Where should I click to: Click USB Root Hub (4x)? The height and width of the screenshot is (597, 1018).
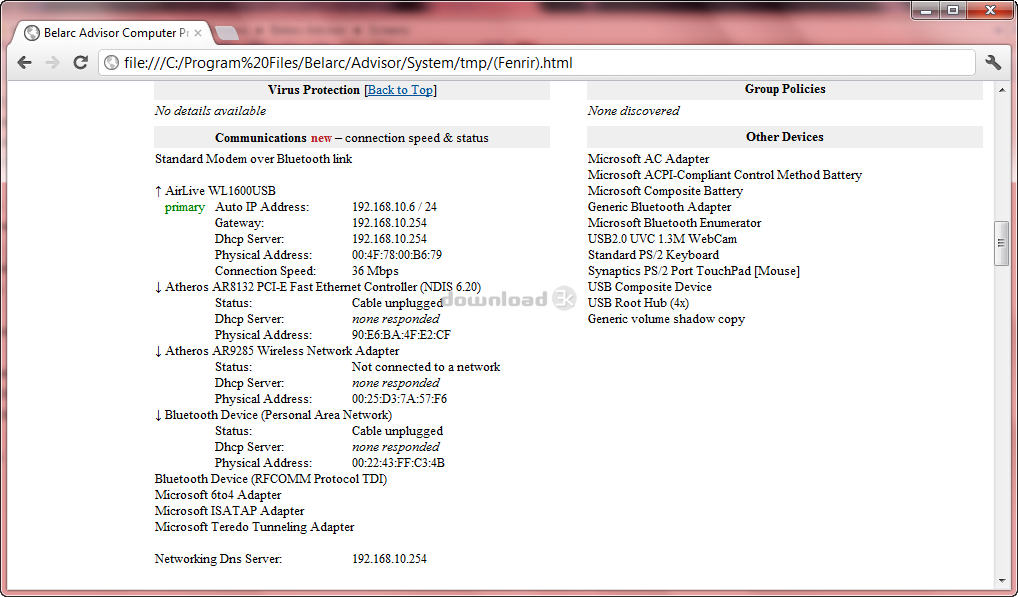[638, 303]
